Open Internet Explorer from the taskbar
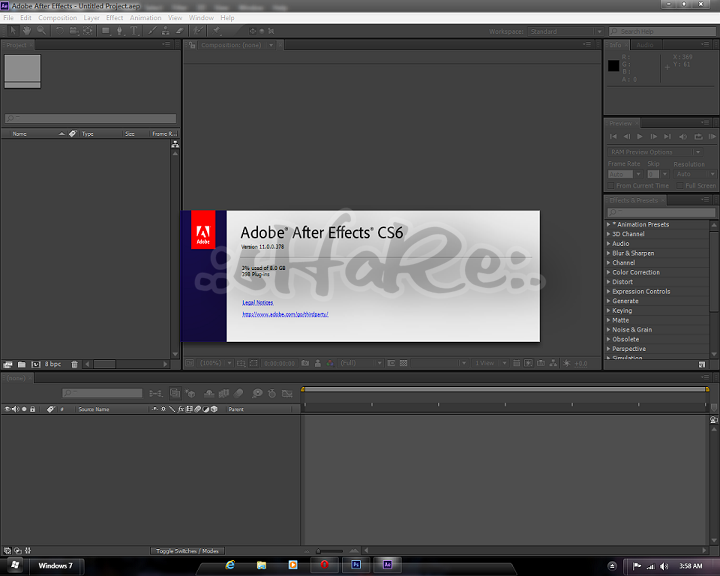The height and width of the screenshot is (576, 720). tap(230, 565)
